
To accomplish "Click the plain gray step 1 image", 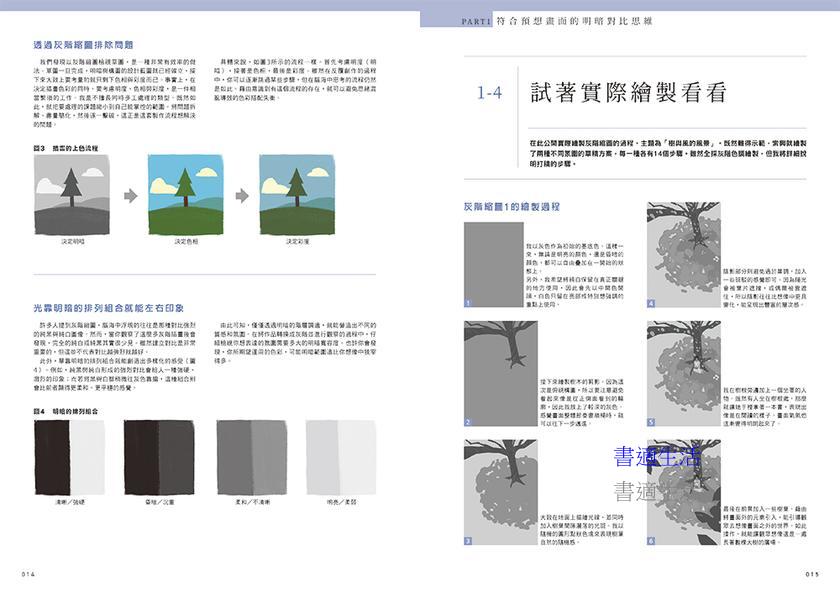I will click(x=491, y=265).
